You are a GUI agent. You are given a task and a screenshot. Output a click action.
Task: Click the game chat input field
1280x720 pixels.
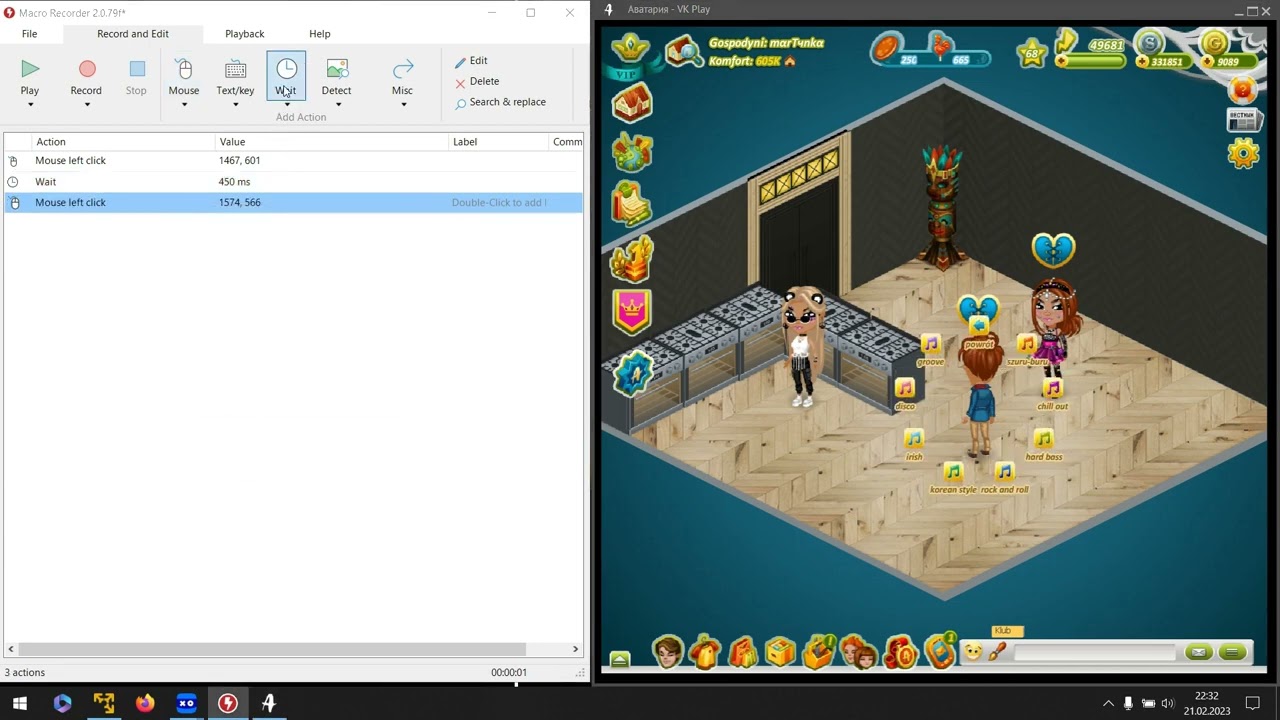1094,652
